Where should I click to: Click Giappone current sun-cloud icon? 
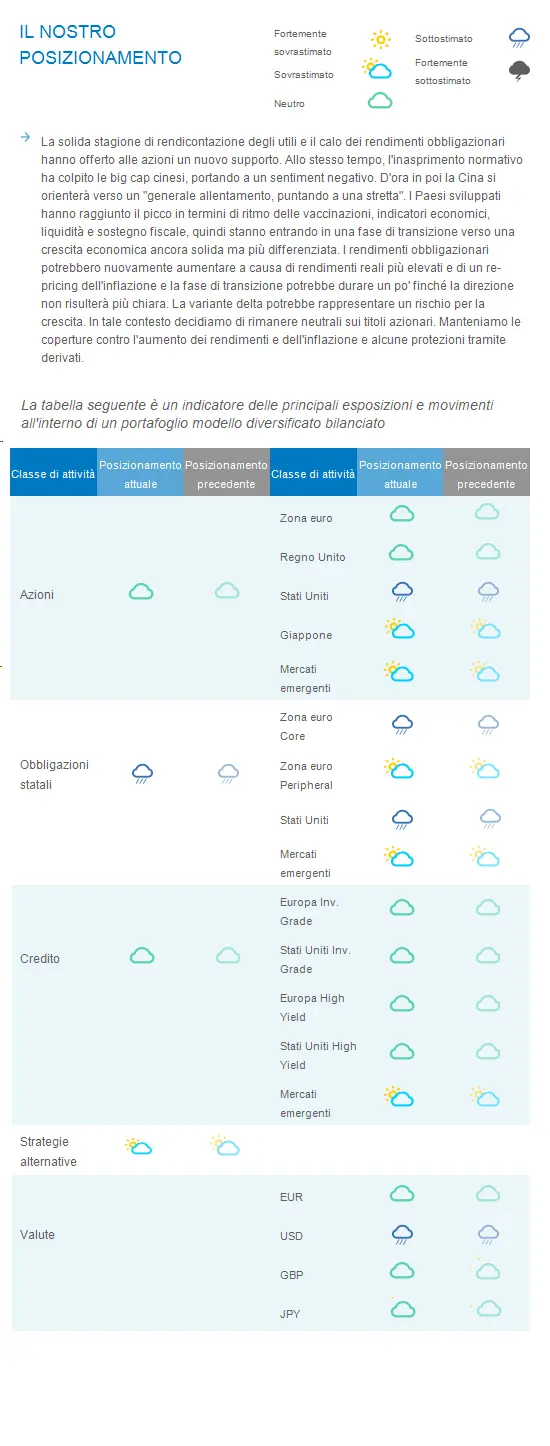coord(399,629)
